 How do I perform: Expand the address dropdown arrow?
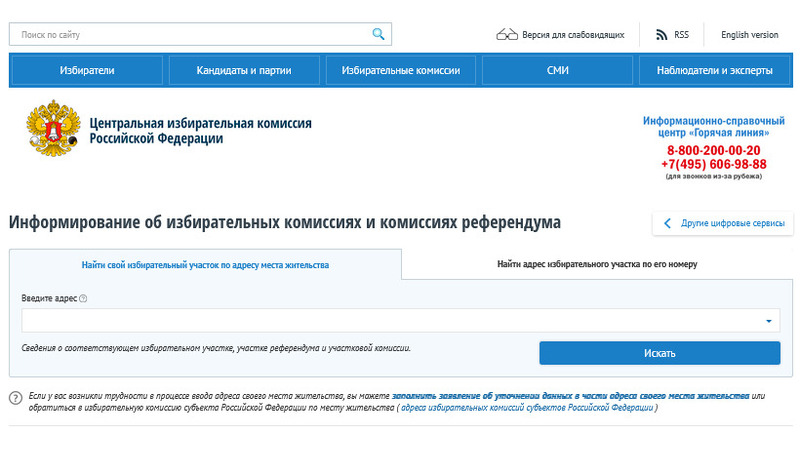[x=768, y=321]
